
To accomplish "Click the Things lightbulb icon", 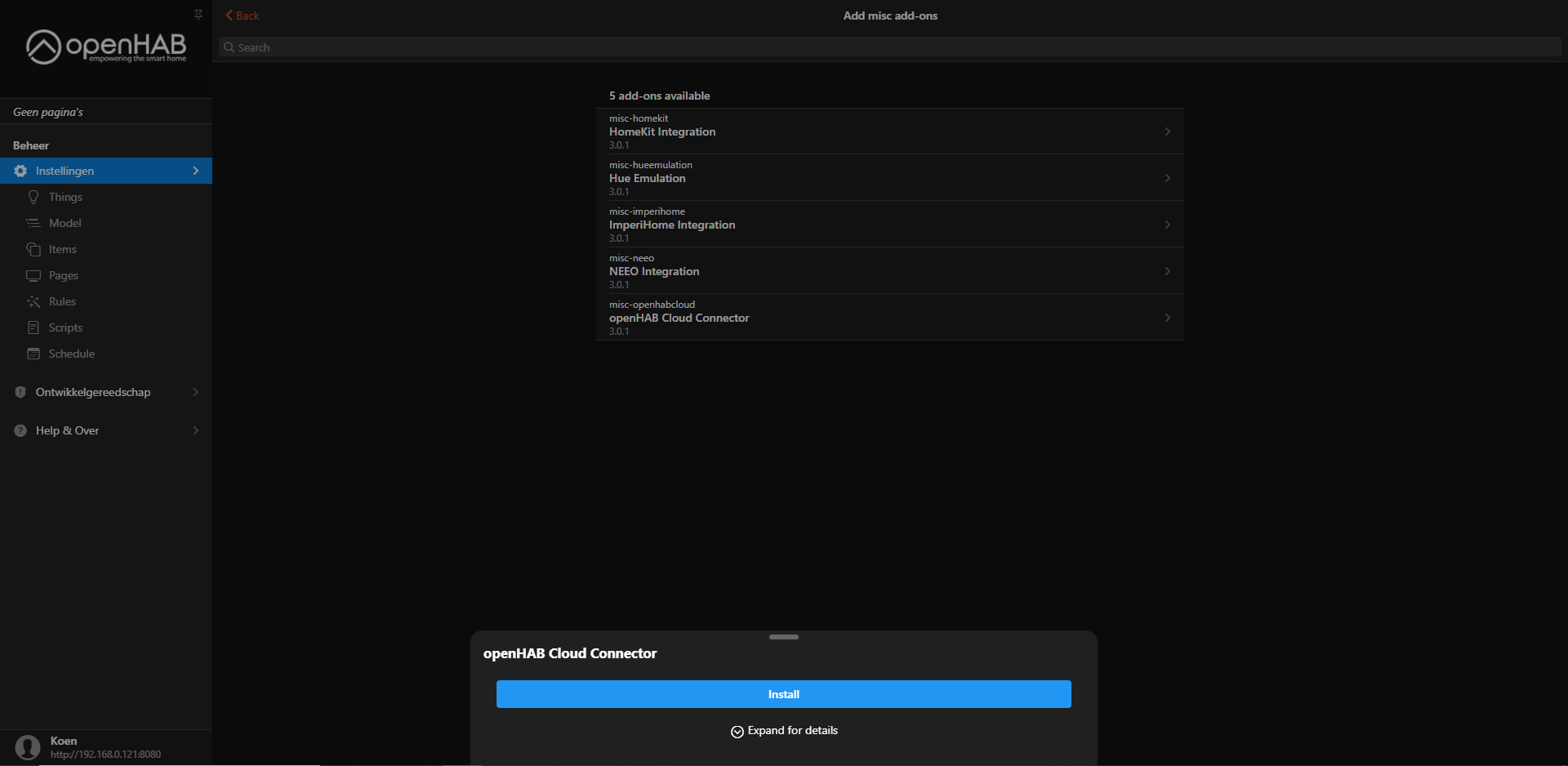I will pyautogui.click(x=33, y=197).
